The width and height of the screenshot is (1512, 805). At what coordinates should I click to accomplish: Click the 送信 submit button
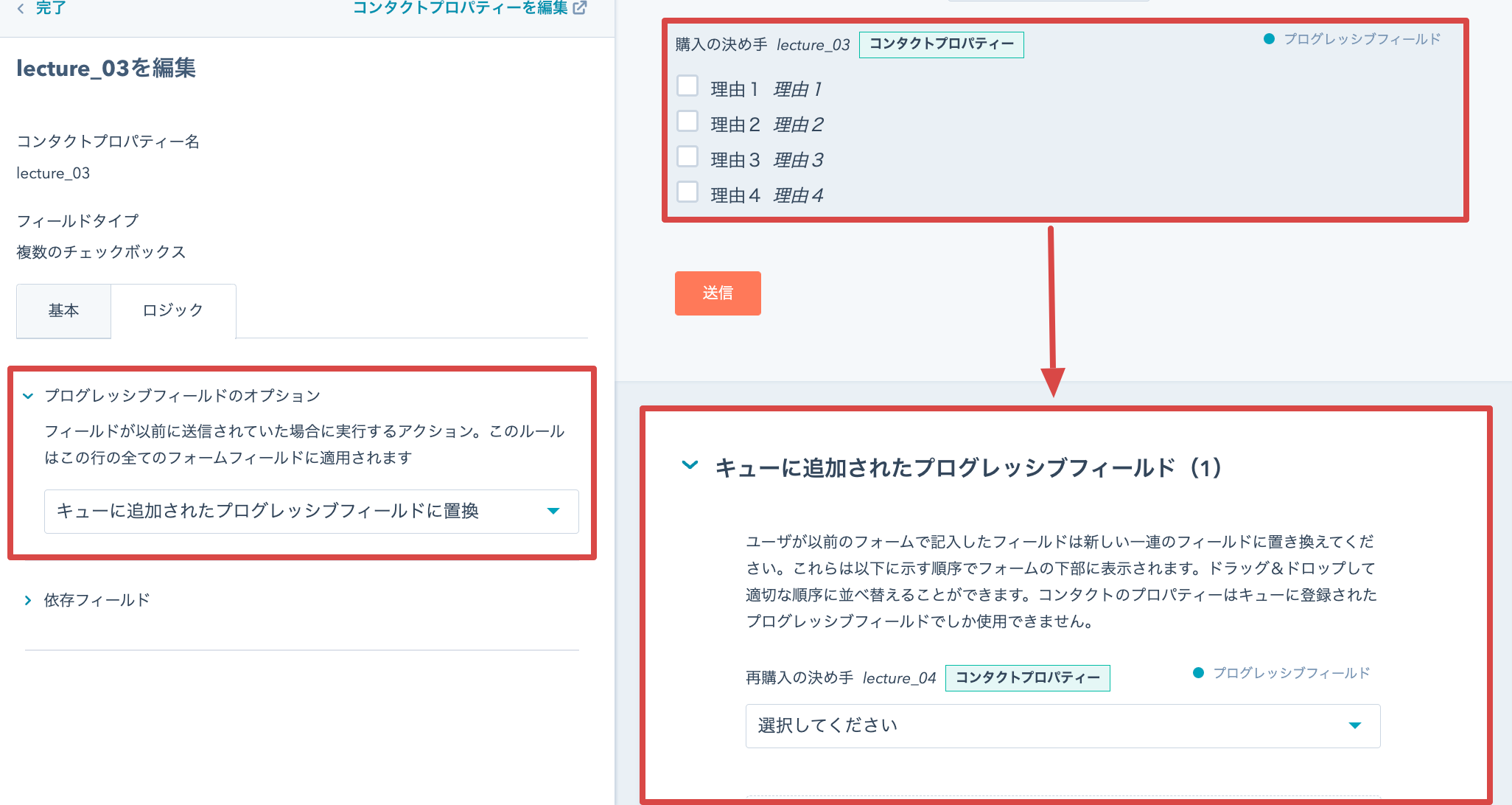click(718, 293)
